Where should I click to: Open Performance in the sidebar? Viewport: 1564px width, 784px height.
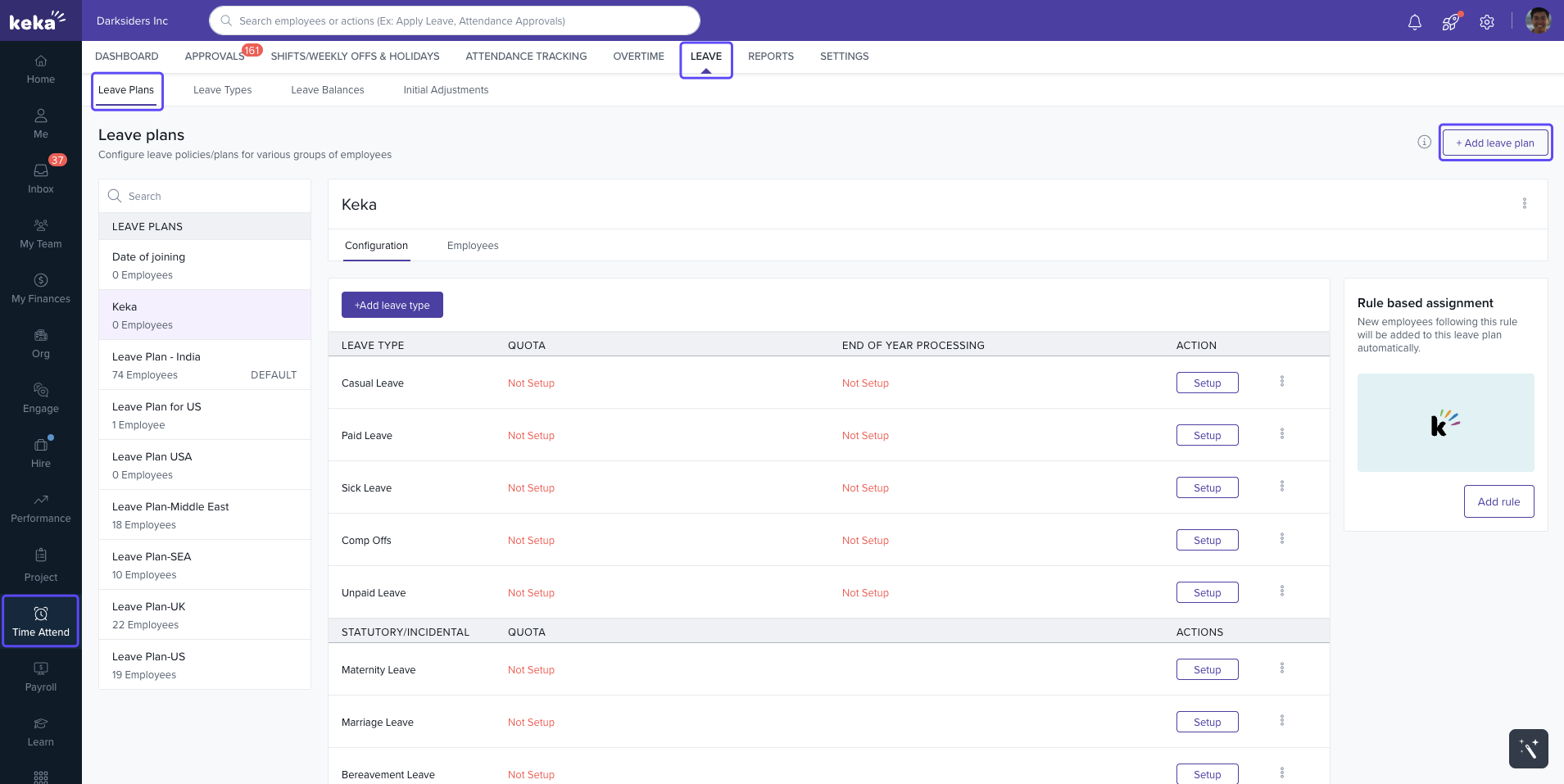[x=41, y=507]
